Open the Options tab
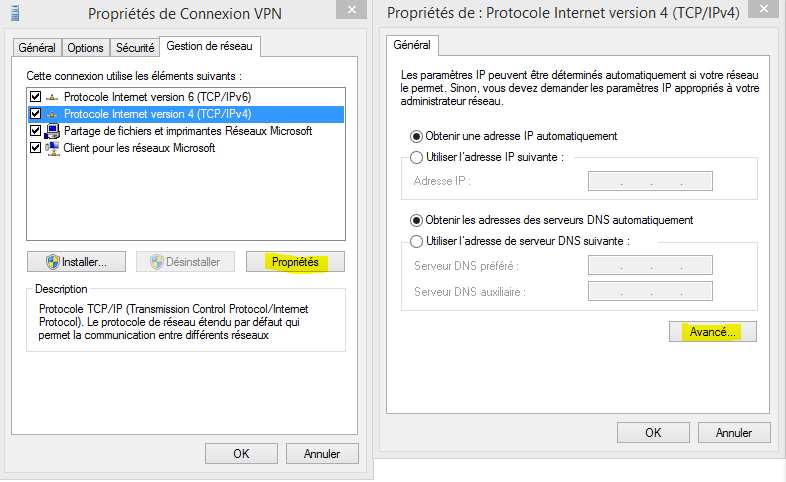This screenshot has height=482, width=786. pos(85,48)
